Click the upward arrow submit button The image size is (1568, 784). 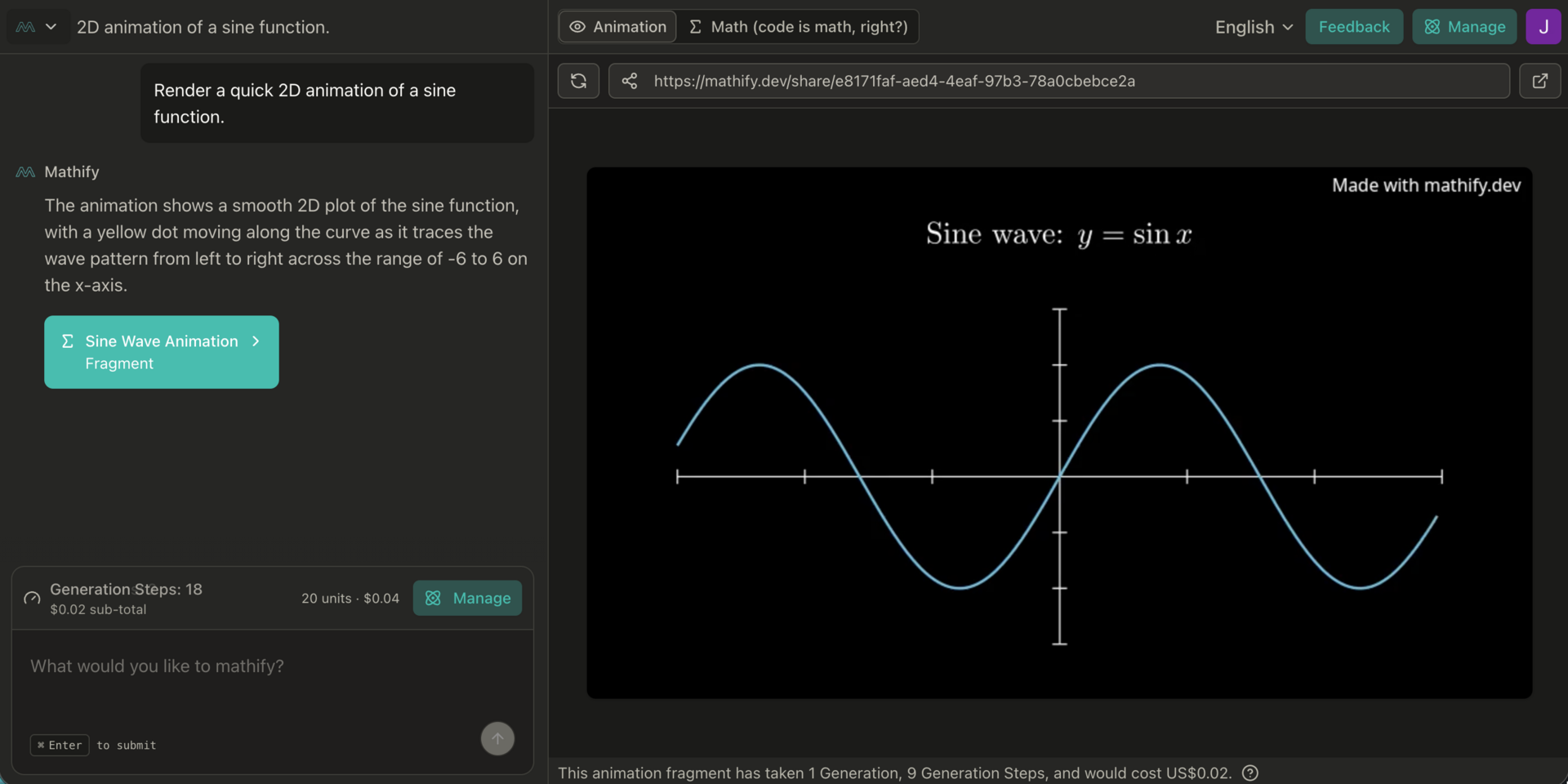tap(497, 738)
